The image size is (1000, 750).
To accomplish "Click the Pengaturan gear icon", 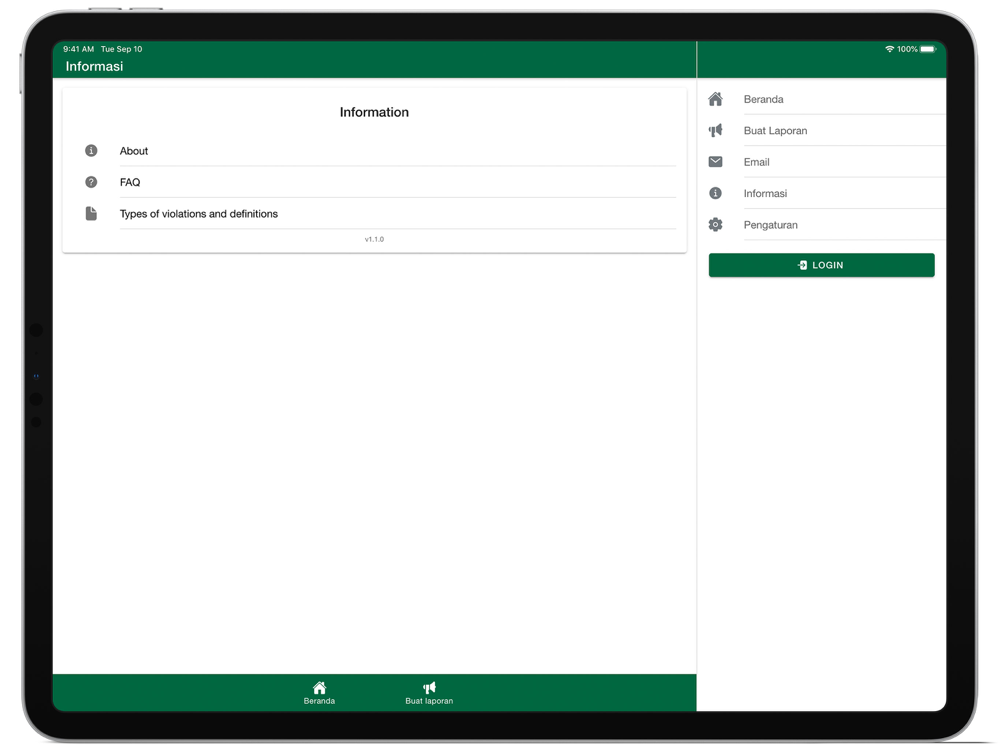I will (x=716, y=224).
